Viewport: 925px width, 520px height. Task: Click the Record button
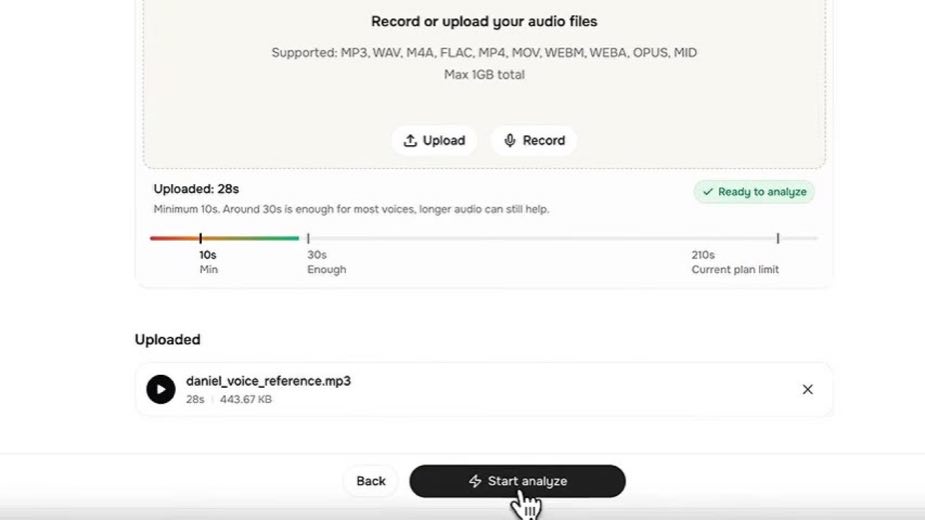(x=534, y=140)
